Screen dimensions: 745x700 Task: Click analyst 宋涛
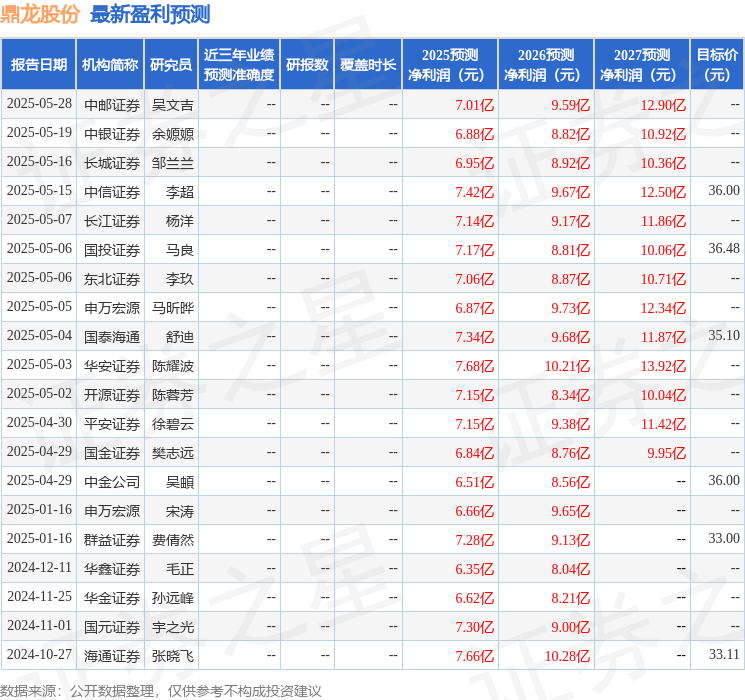click(180, 511)
